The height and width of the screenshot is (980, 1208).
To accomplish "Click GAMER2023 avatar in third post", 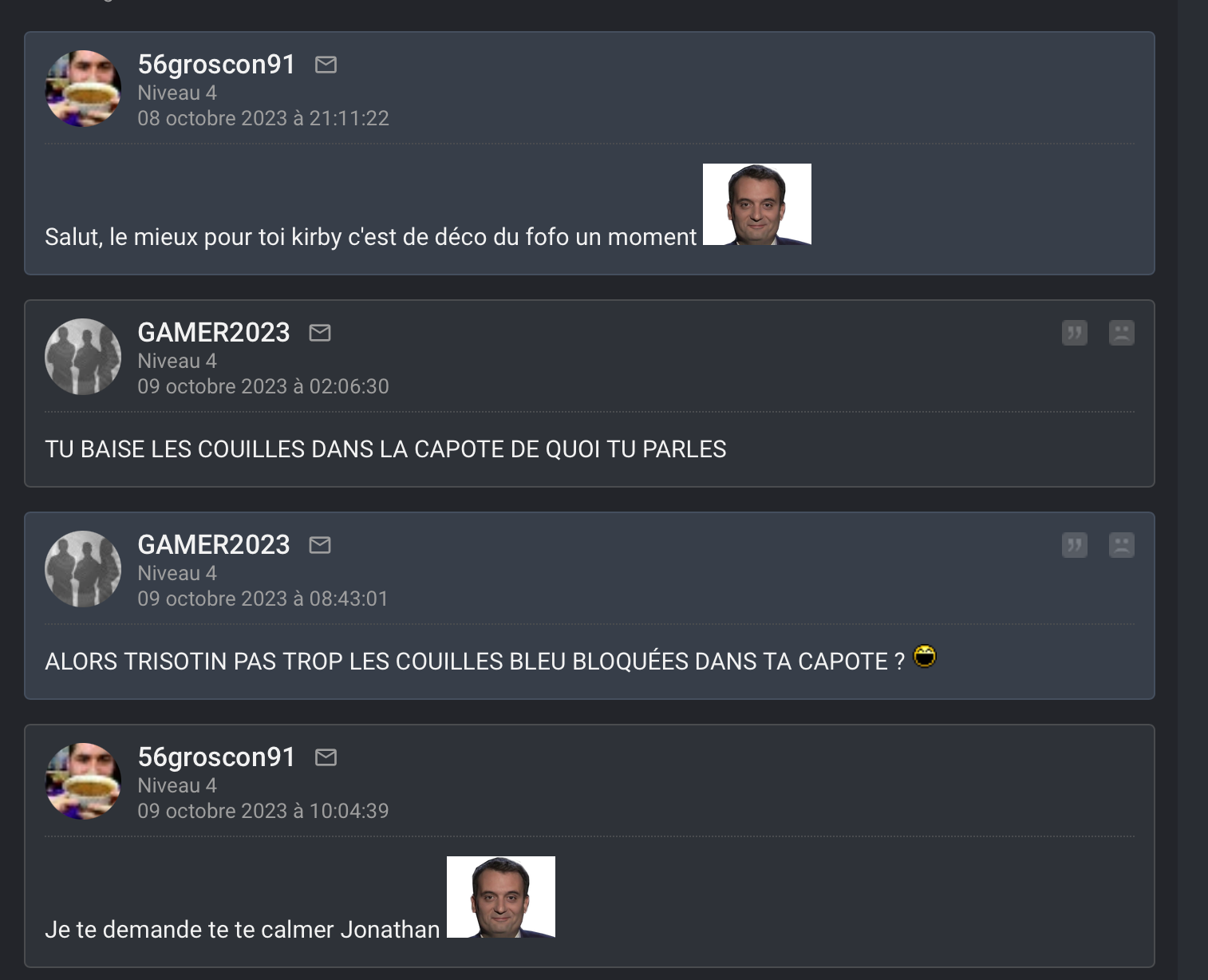I will (x=83, y=569).
